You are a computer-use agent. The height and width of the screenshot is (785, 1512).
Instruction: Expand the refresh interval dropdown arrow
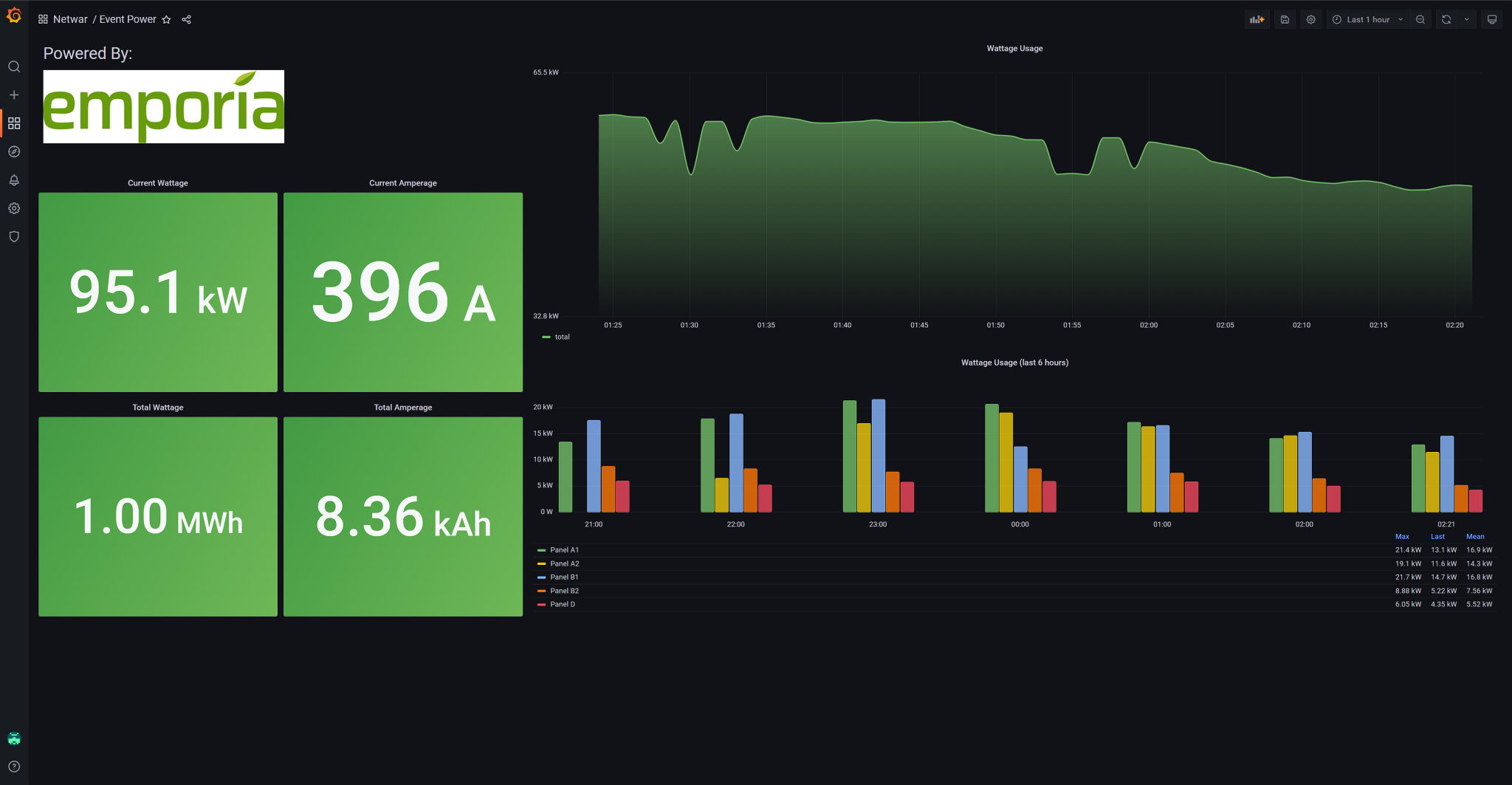pos(1466,20)
